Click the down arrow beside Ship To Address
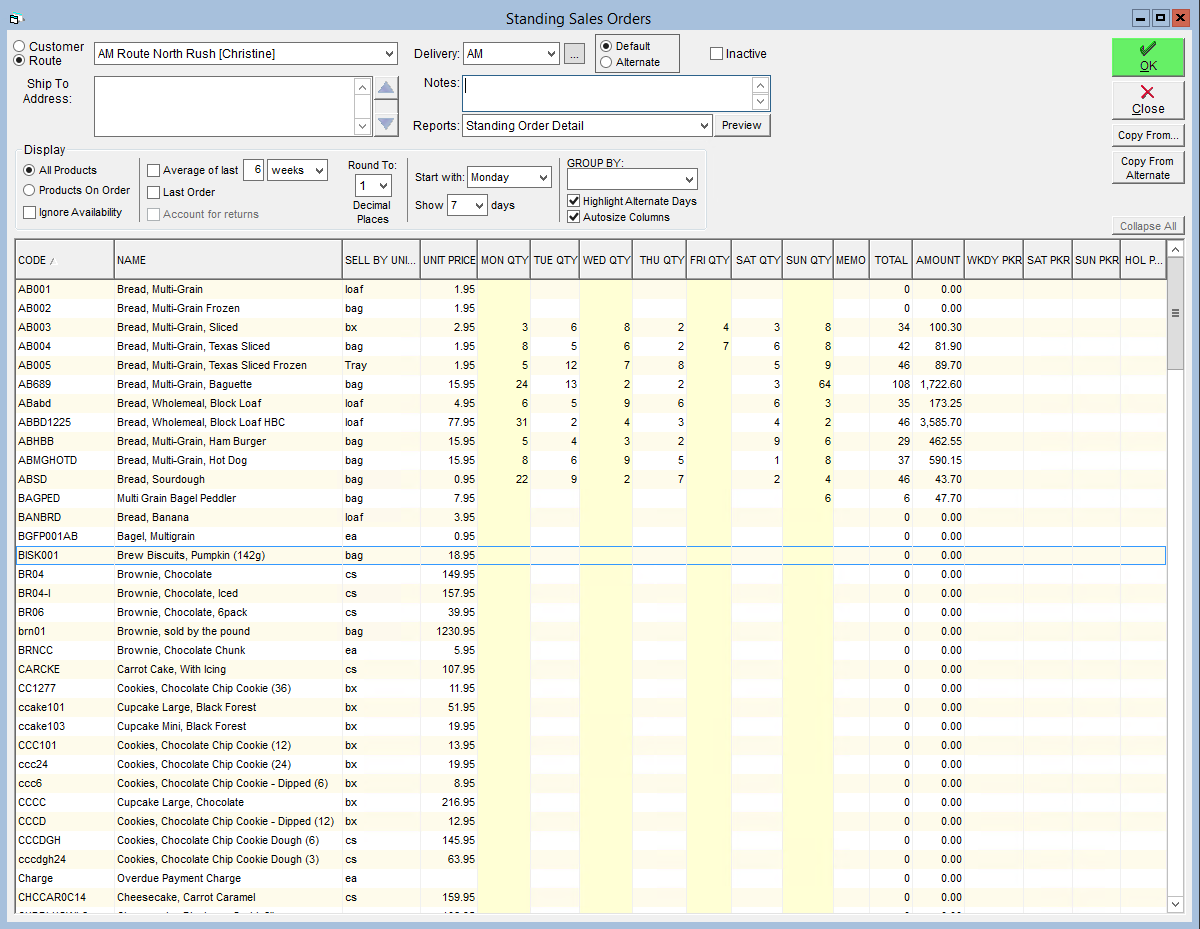This screenshot has height=929, width=1200. pos(386,123)
